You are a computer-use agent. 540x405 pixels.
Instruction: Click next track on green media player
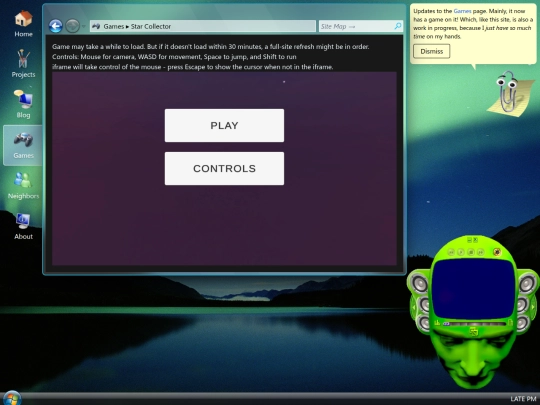pyautogui.click(x=480, y=252)
